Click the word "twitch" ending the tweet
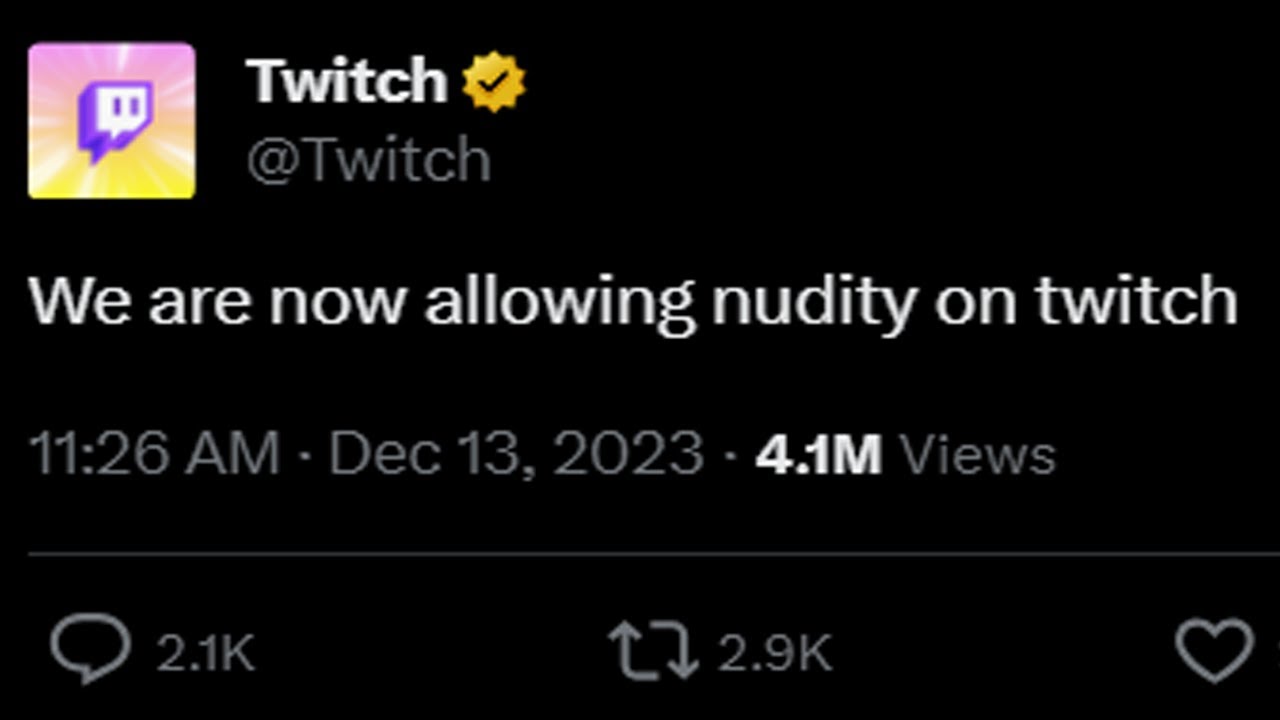1280x720 pixels. click(1136, 300)
